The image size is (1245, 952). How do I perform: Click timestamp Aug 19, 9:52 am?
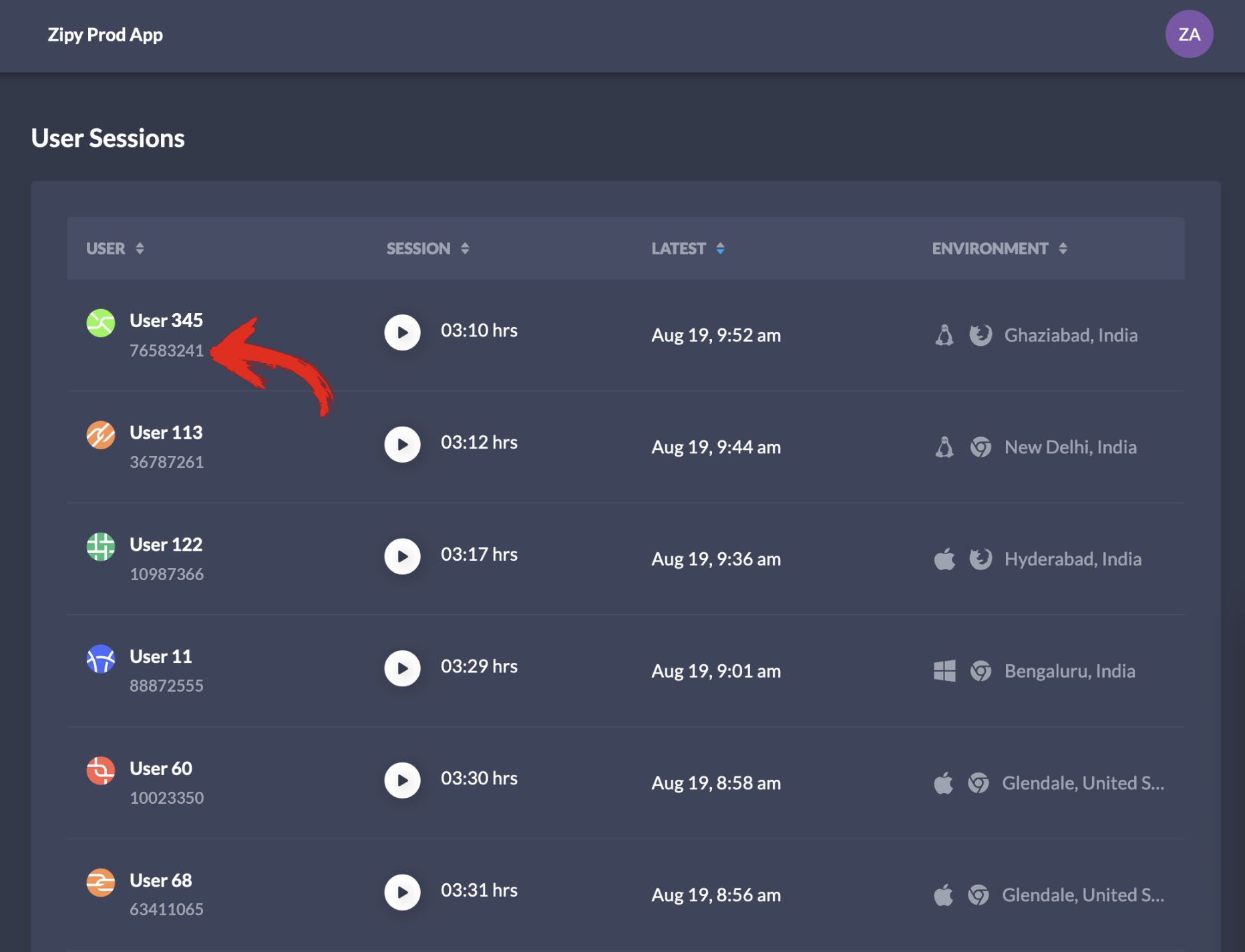(x=716, y=335)
